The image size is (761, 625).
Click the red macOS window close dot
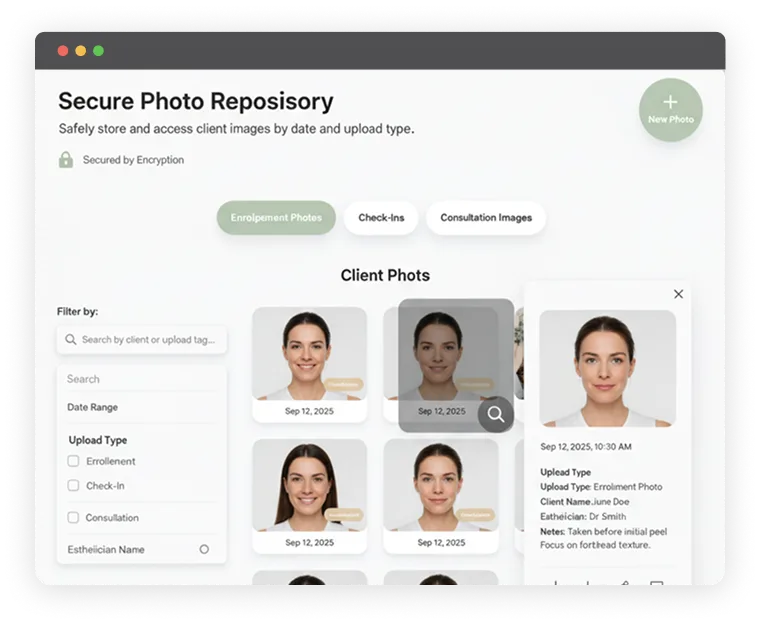62,51
